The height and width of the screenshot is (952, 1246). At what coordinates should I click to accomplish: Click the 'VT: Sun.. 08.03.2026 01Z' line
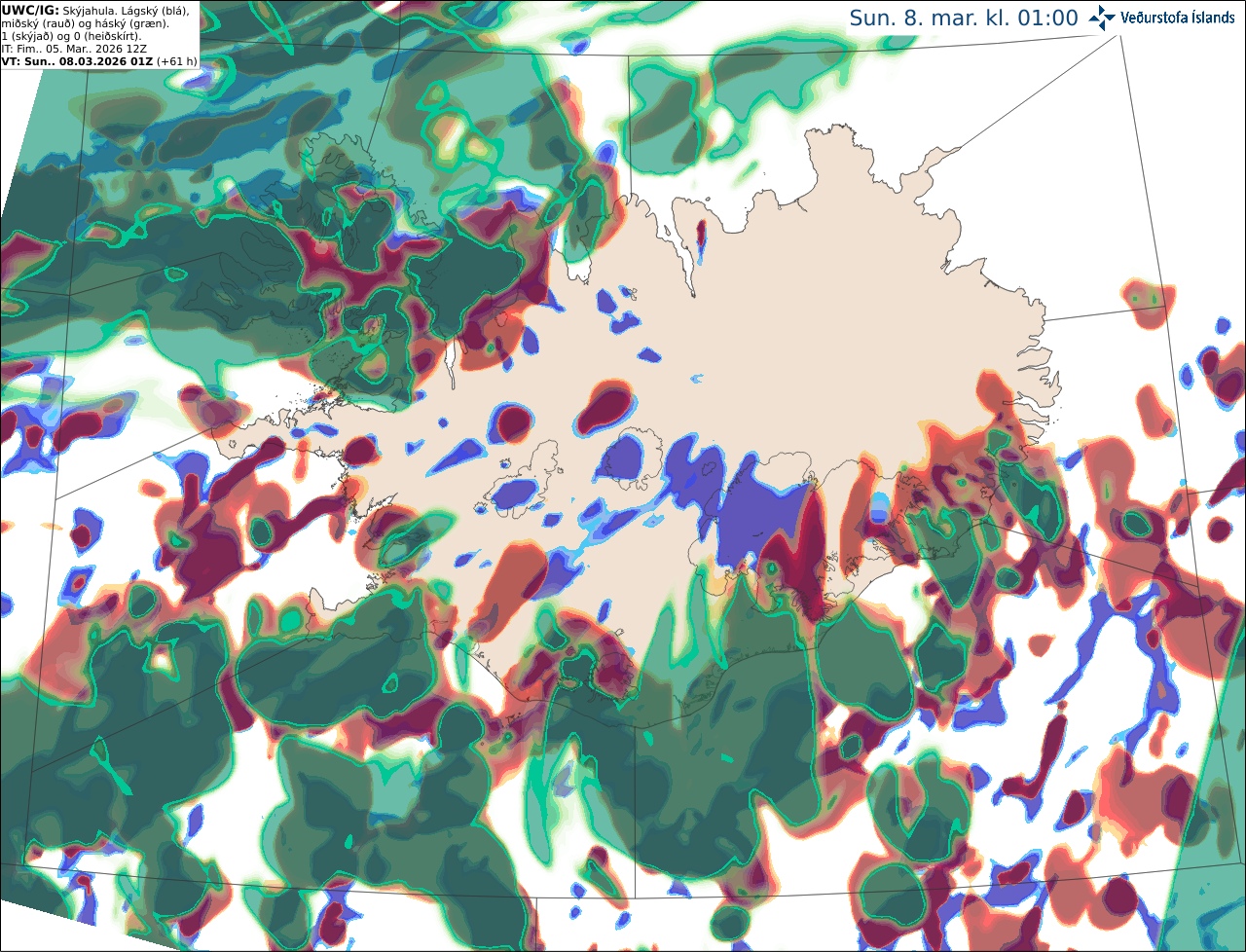coord(77,61)
